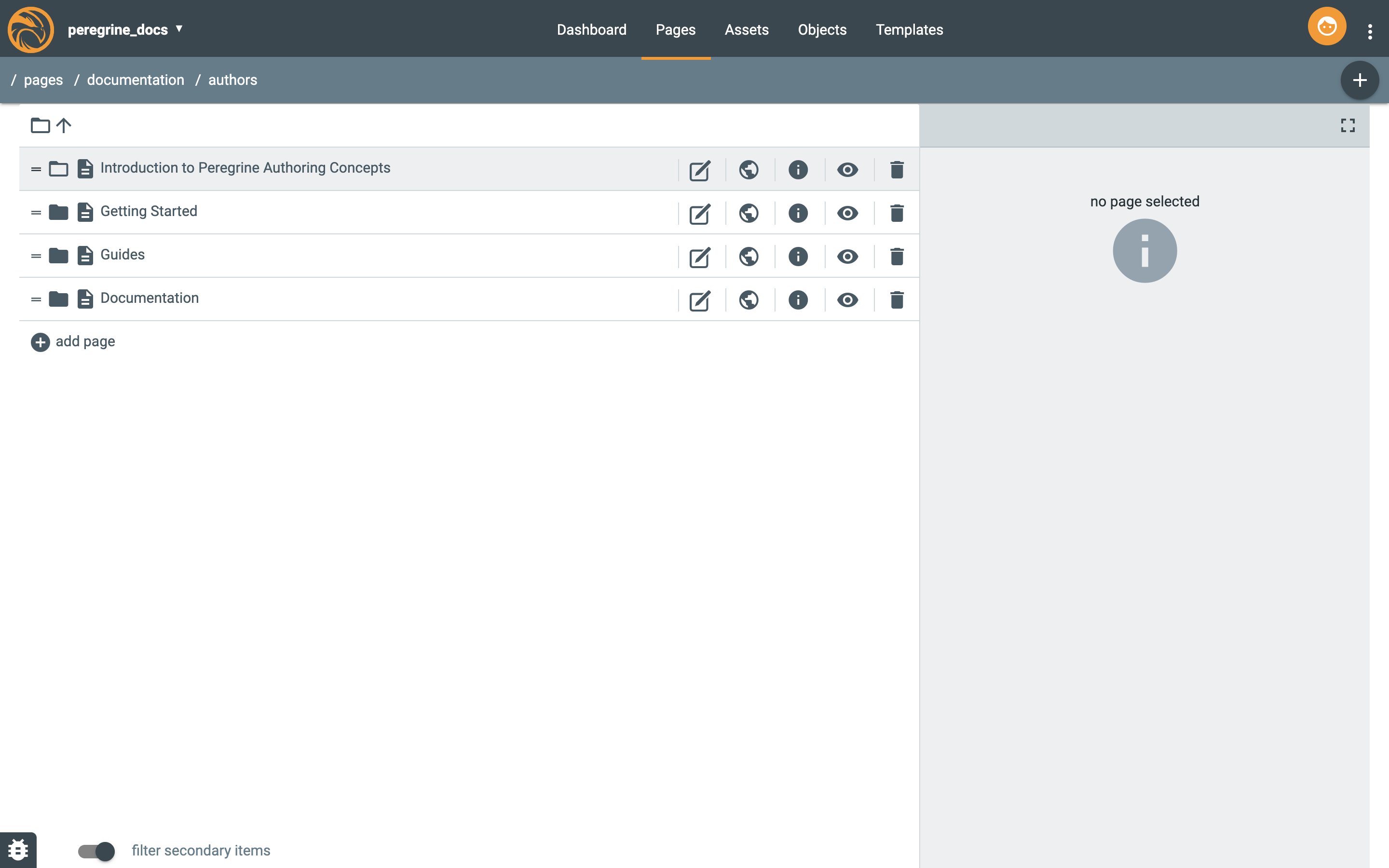Click edit icon for Getting Started page

click(x=699, y=214)
